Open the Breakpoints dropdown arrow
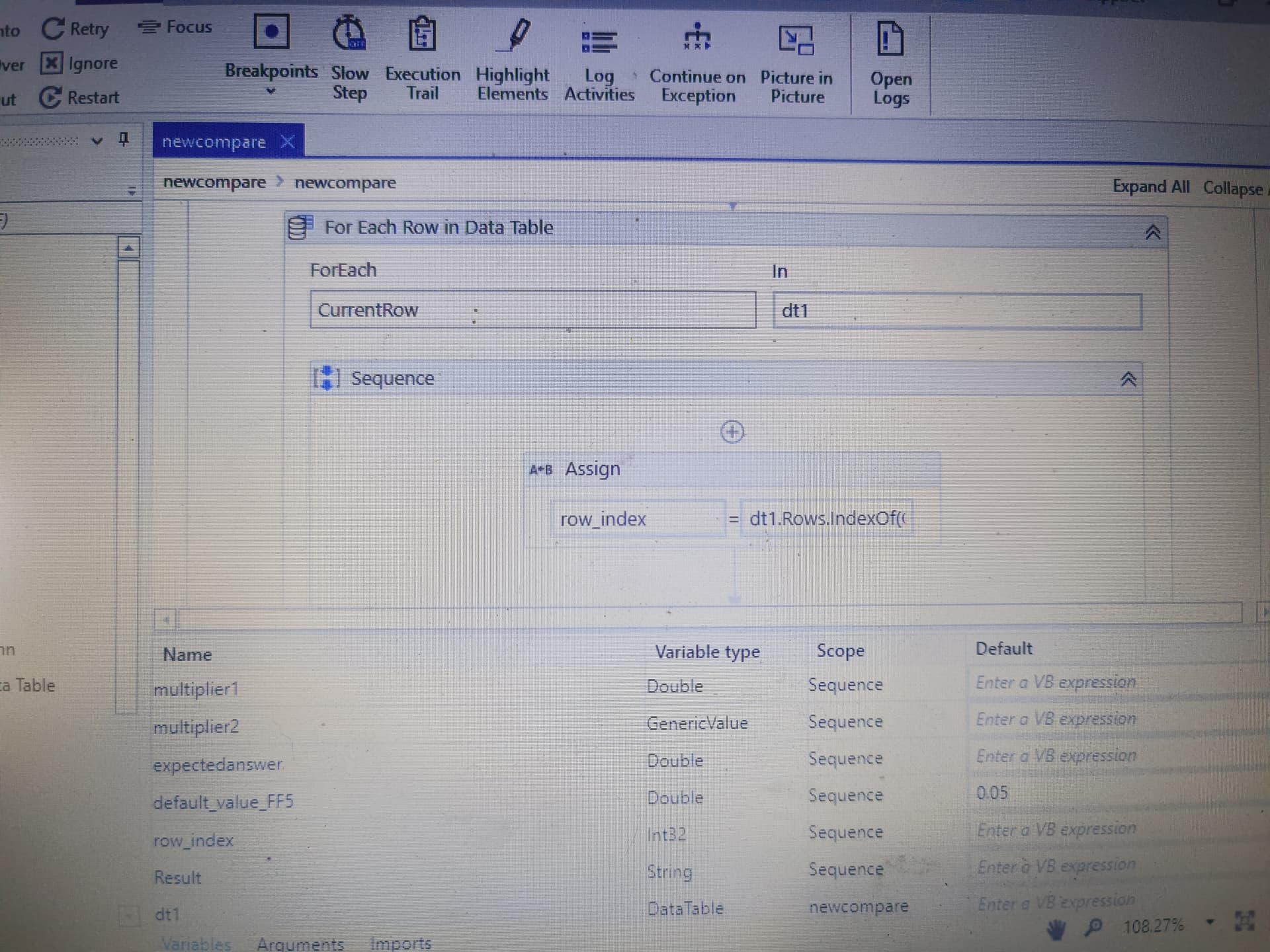This screenshot has height=952, width=1270. [x=271, y=92]
